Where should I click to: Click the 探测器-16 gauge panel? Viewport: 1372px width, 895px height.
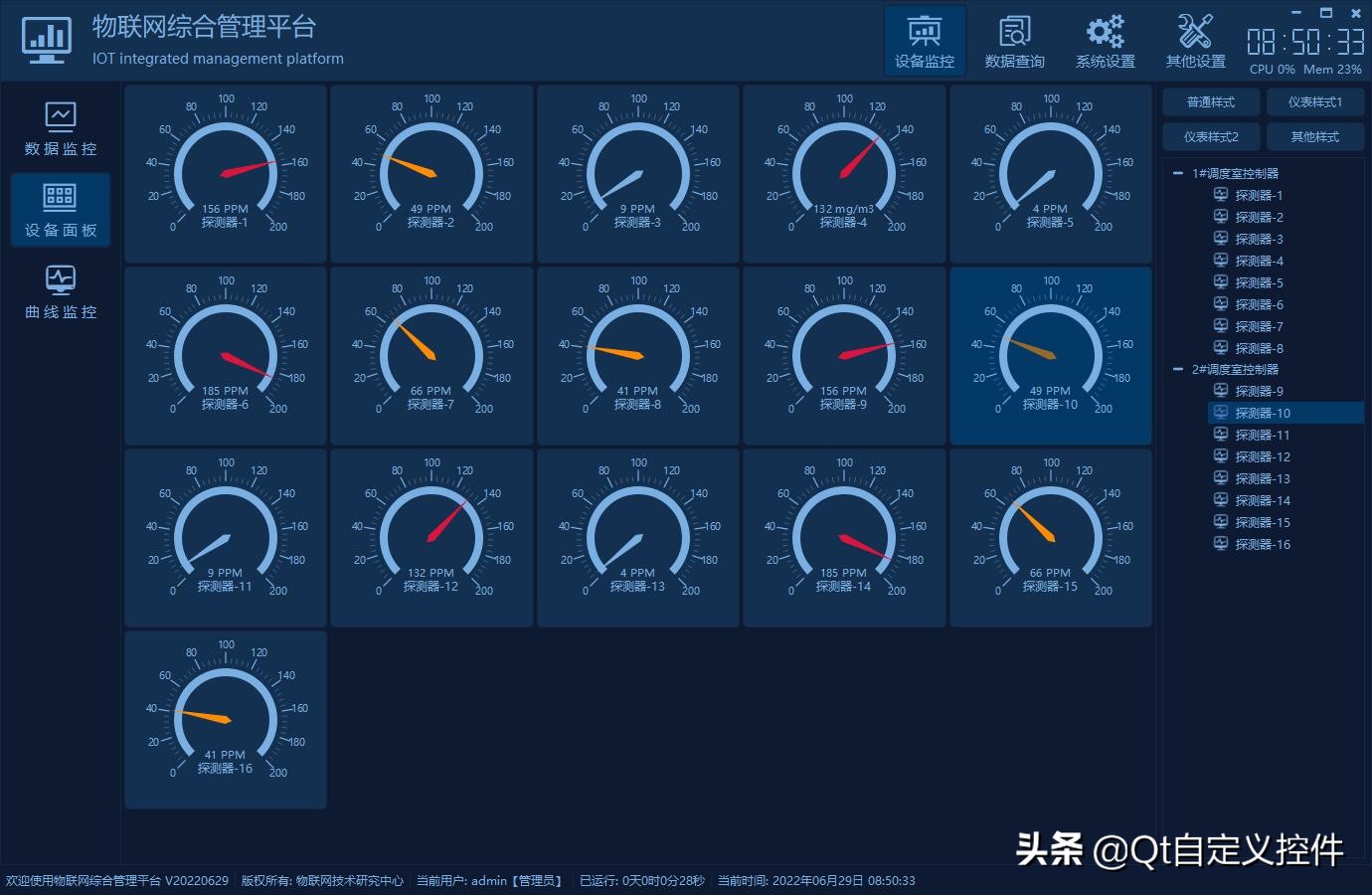click(x=226, y=720)
